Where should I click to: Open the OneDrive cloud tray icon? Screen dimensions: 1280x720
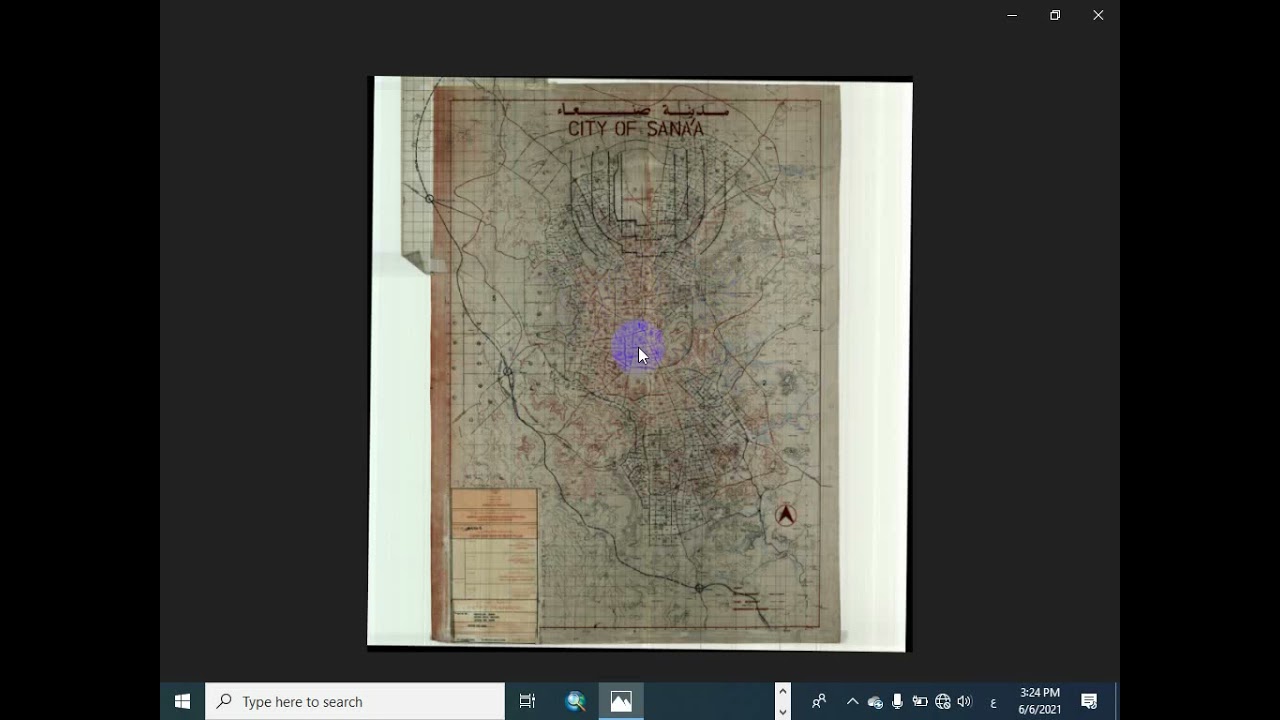tap(875, 702)
